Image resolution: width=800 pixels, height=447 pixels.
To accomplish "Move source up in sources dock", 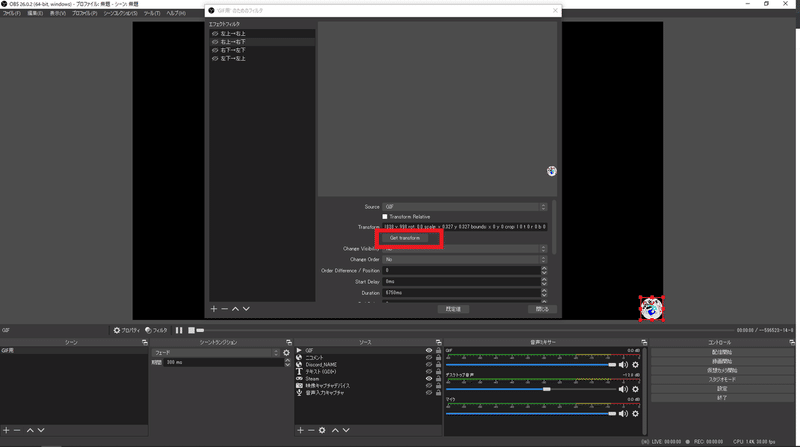I will 335,430.
